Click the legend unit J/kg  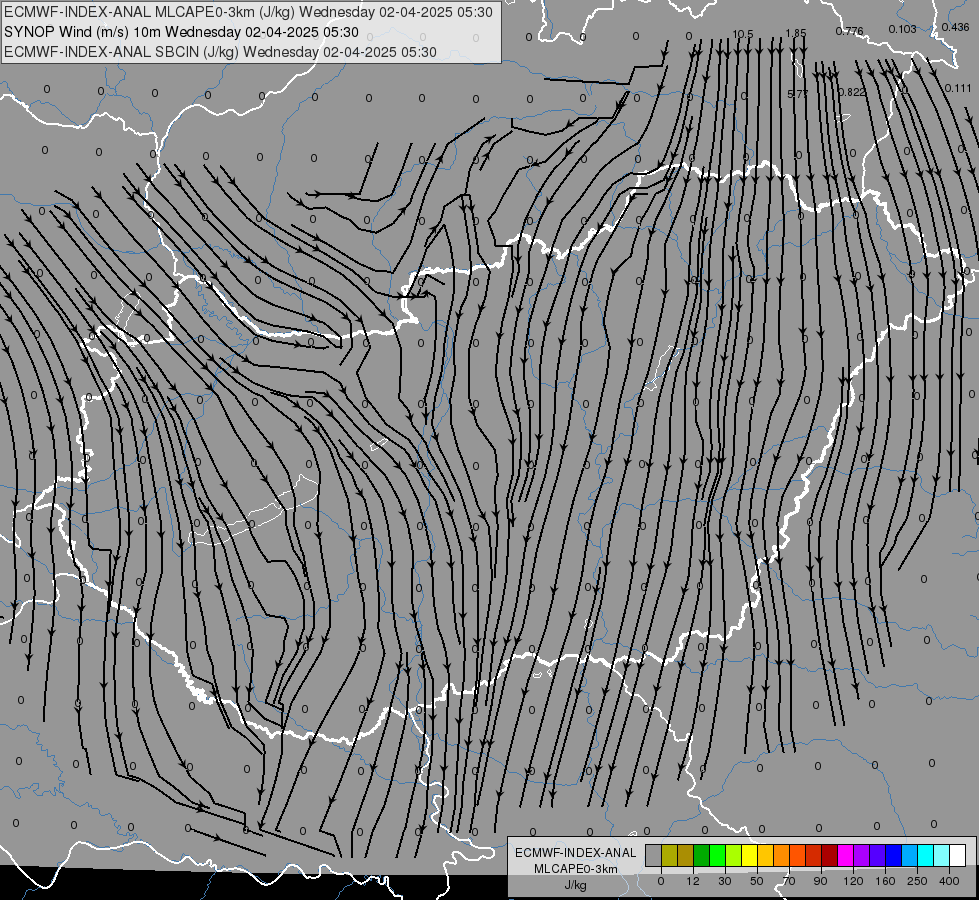coord(576,885)
